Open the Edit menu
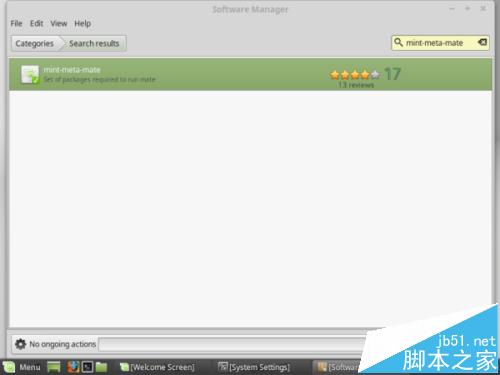The width and height of the screenshot is (500, 375). point(36,24)
